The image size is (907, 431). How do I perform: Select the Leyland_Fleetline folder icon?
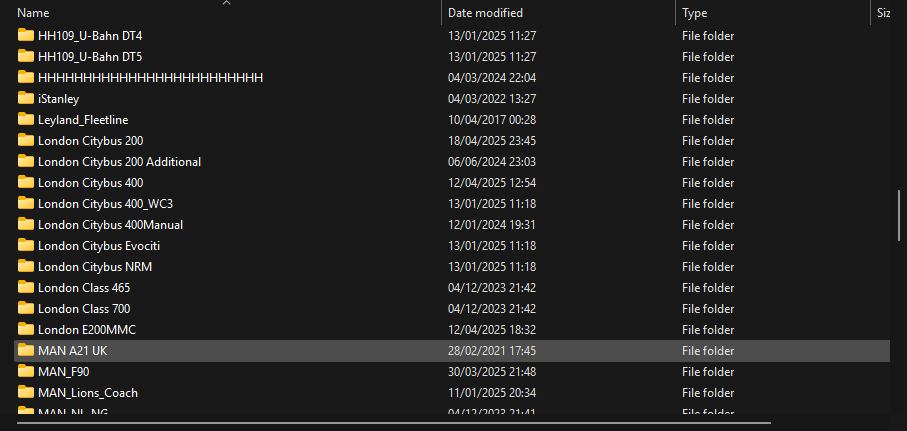tap(25, 119)
